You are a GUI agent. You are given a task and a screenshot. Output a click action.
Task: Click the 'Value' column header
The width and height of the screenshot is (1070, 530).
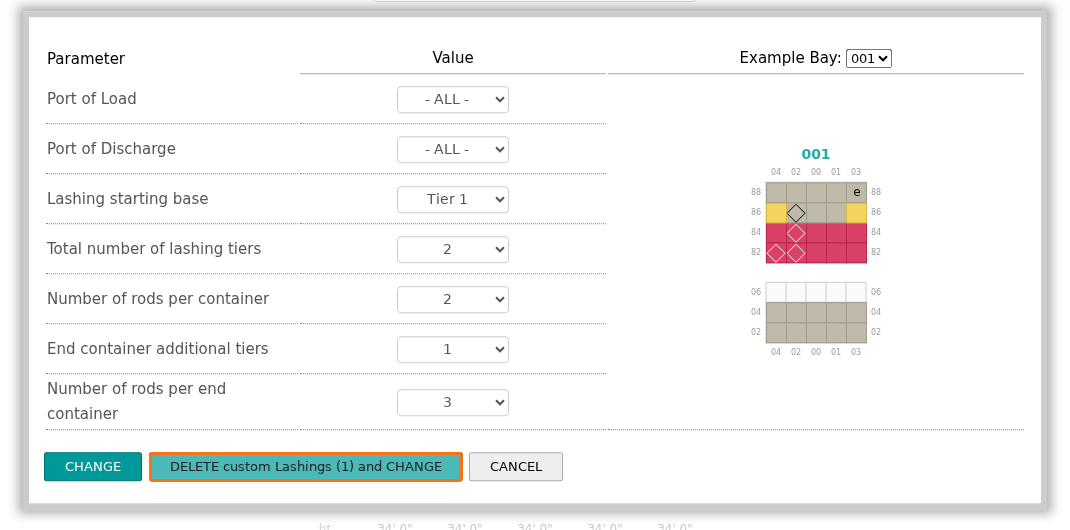453,58
